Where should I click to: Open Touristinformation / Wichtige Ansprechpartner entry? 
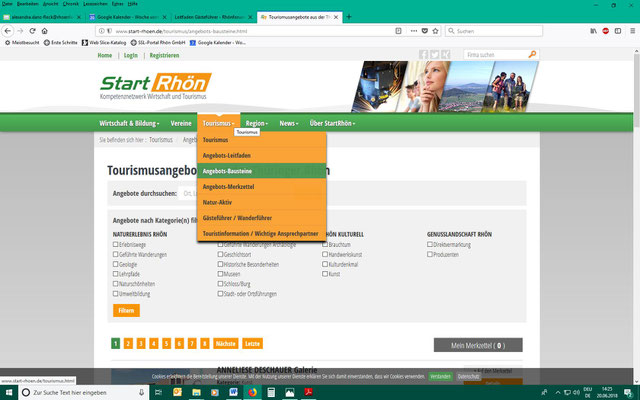262,233
